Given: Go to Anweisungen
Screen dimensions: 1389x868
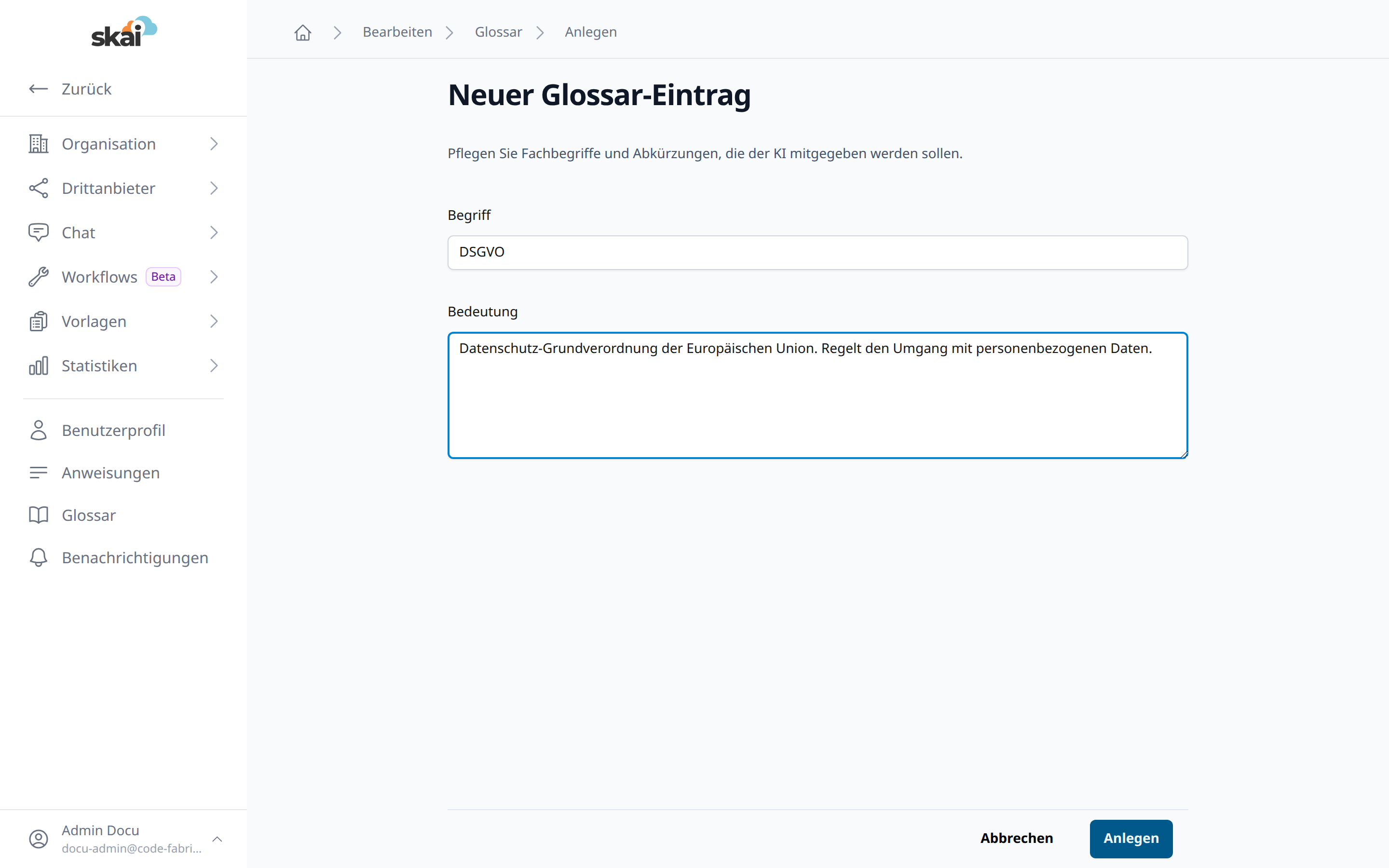Looking at the screenshot, I should tap(123, 473).
